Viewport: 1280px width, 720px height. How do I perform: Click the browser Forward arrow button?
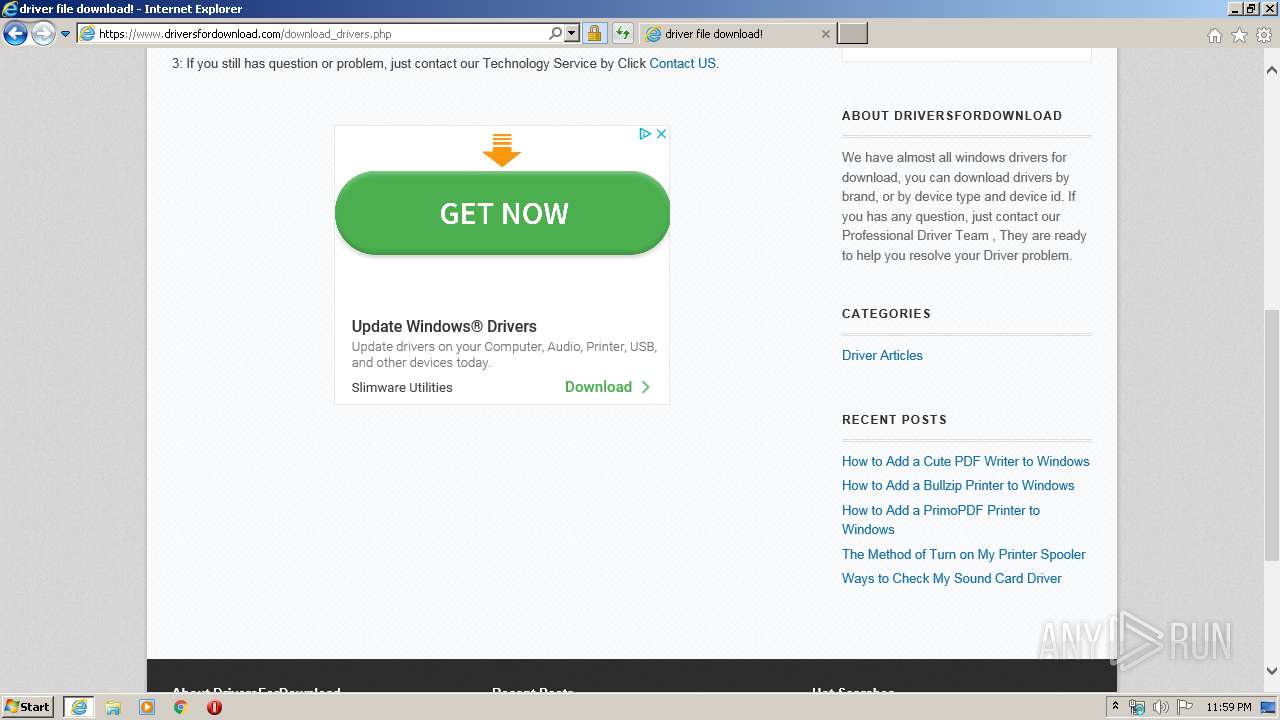pyautogui.click(x=42, y=34)
